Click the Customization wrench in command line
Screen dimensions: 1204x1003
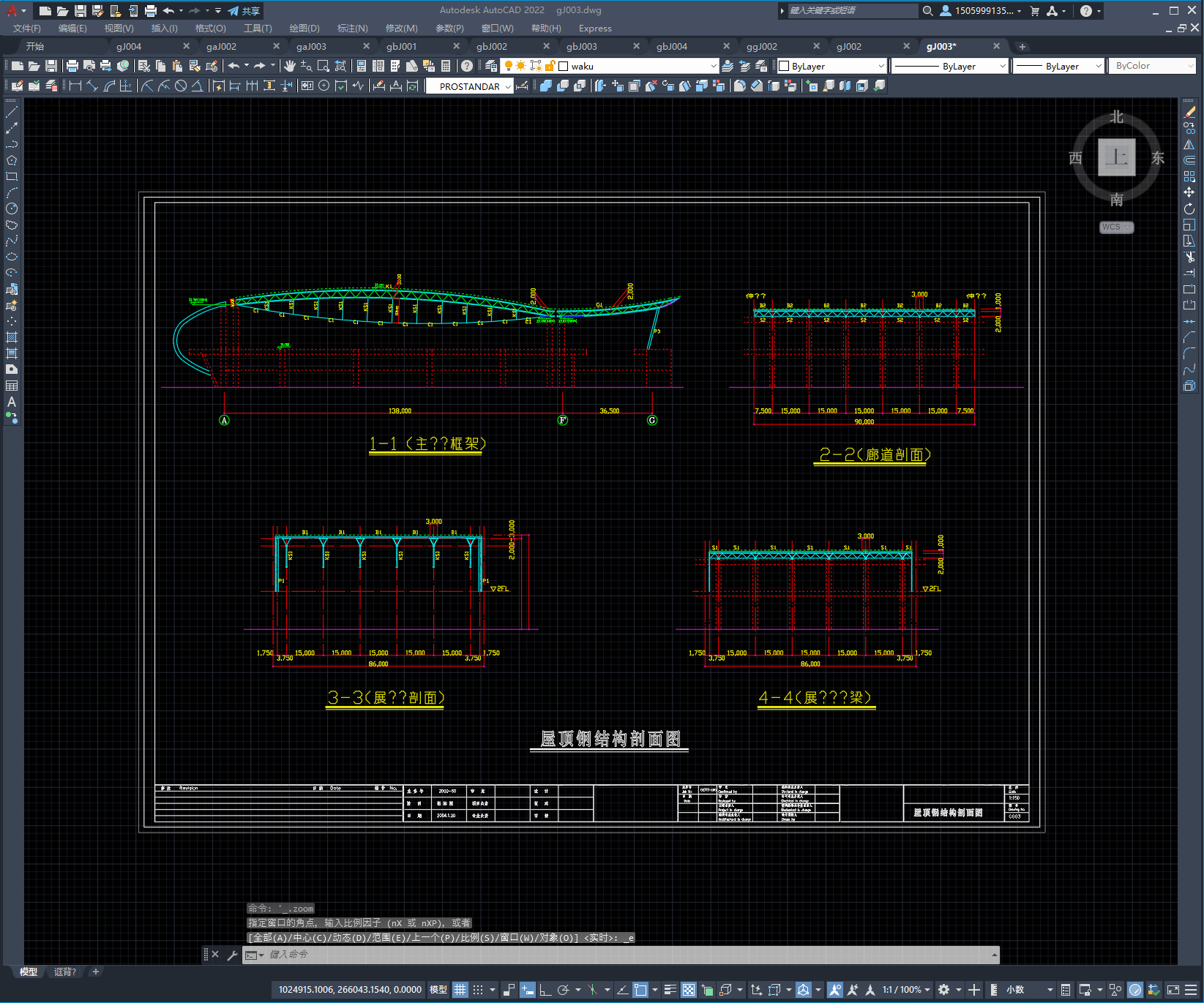click(x=232, y=955)
